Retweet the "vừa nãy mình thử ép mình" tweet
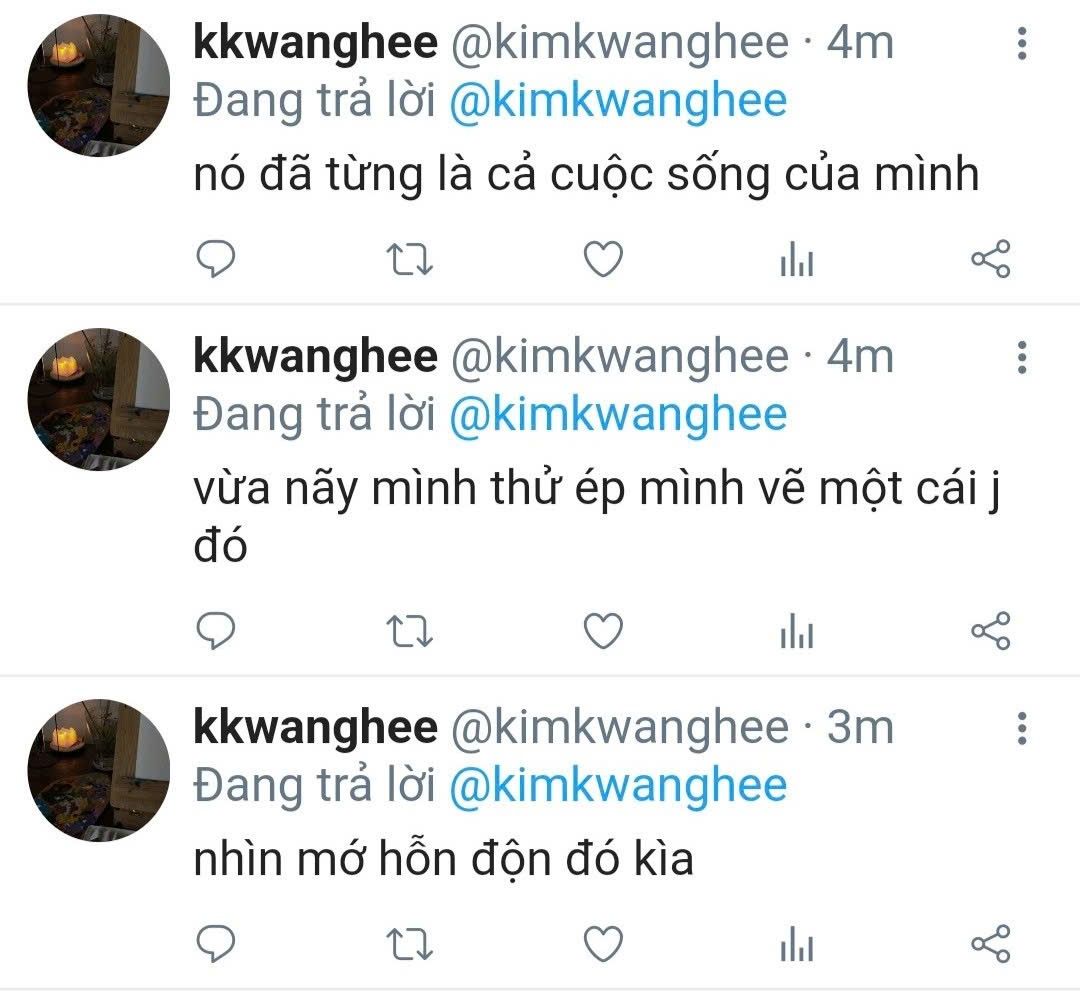The image size is (1080, 991). tap(409, 632)
